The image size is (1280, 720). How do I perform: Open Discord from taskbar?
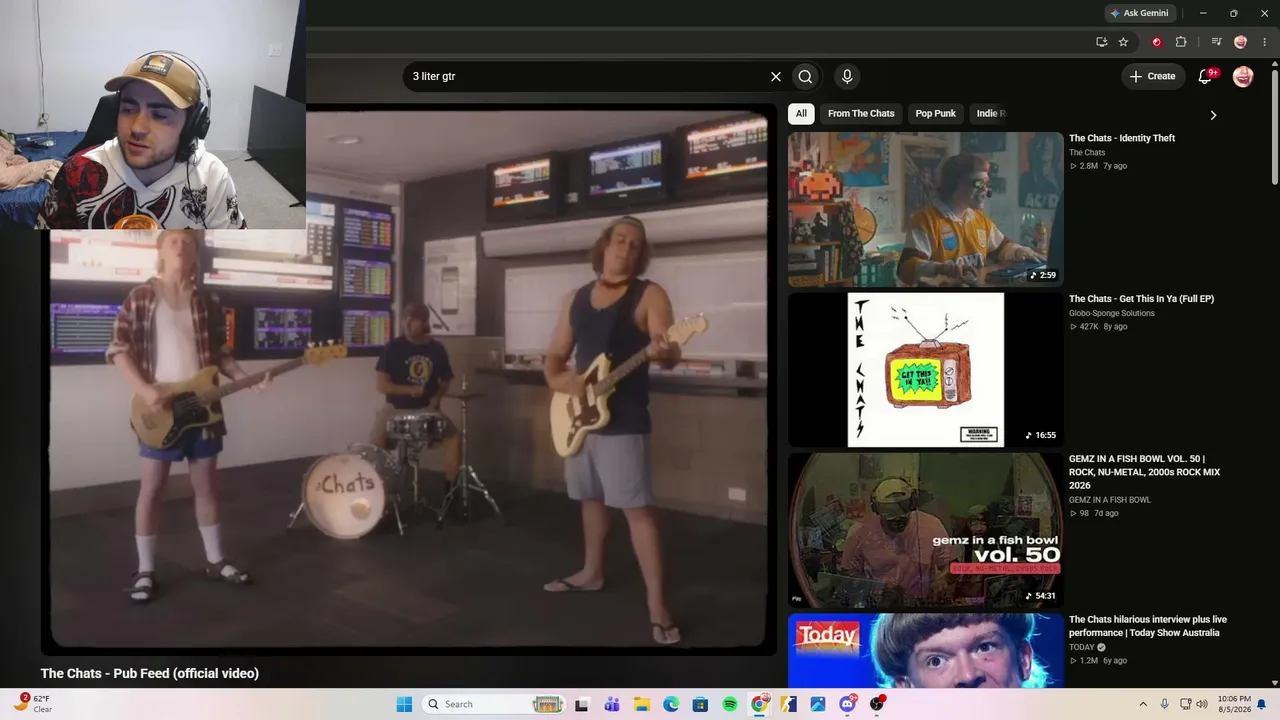pyautogui.click(x=848, y=704)
